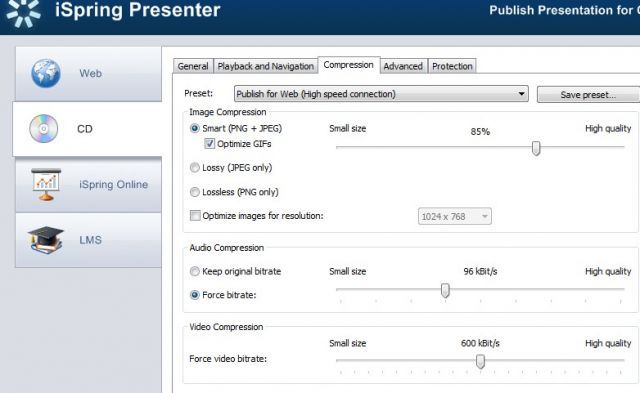The image size is (640, 393).
Task: Click the image quality slider handle
Action: [536, 148]
